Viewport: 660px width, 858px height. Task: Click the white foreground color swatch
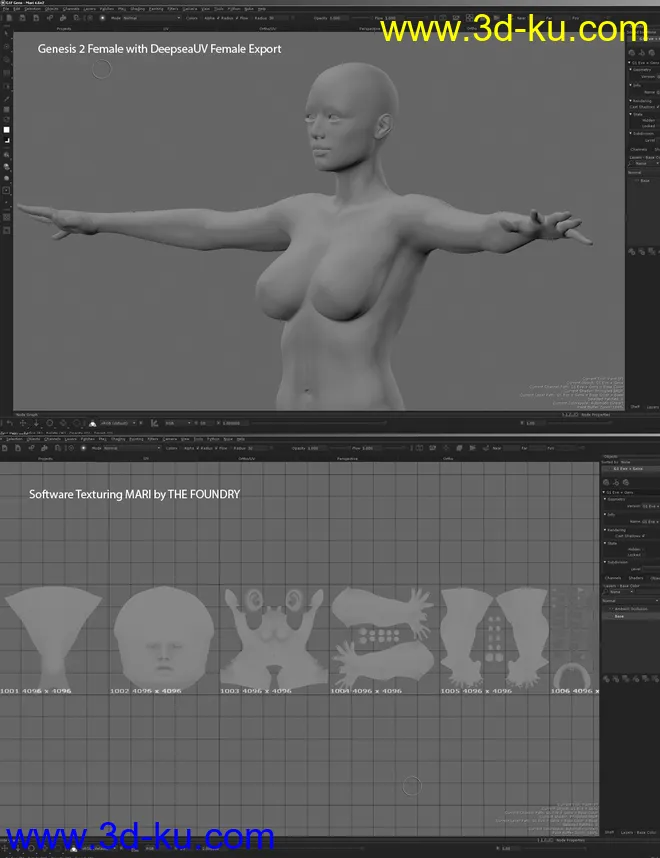6,130
